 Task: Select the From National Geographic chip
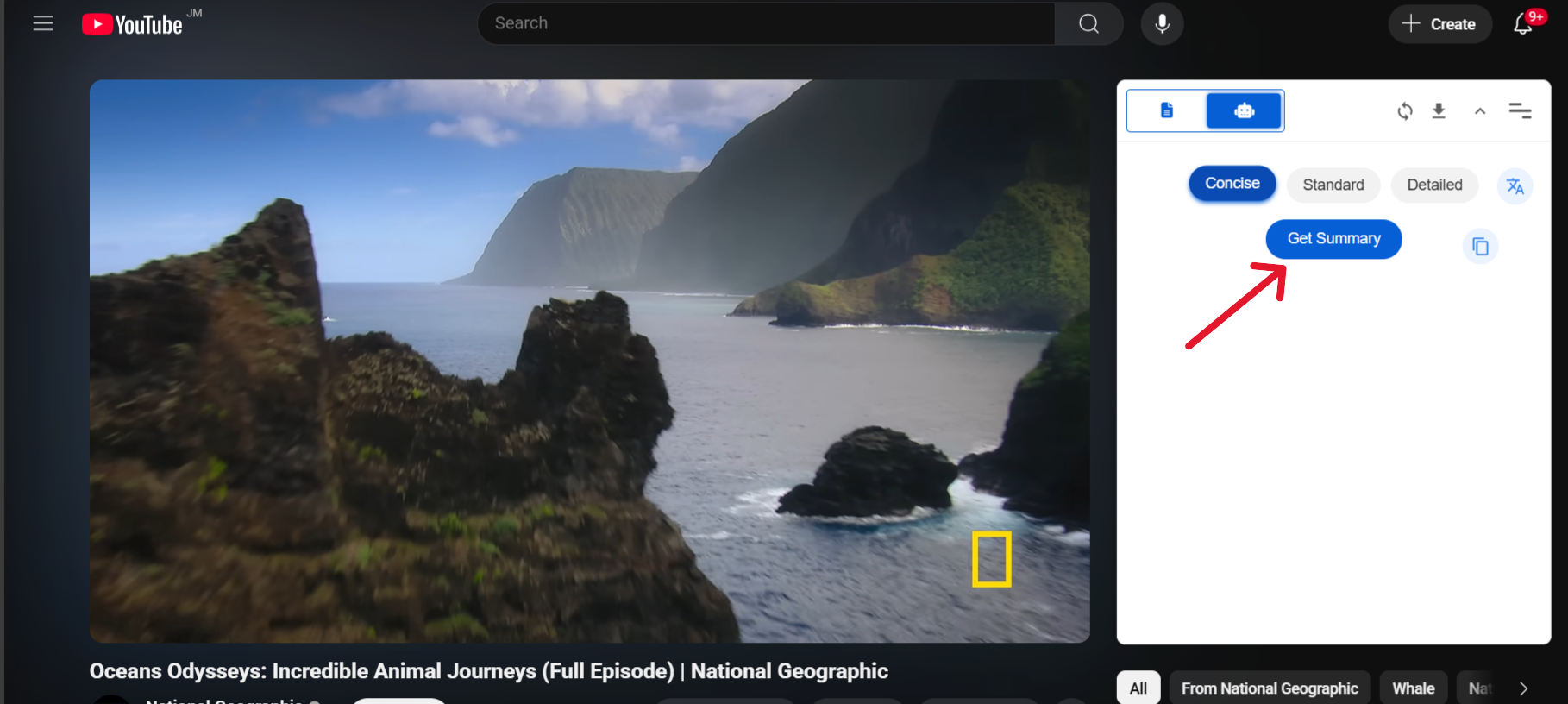[x=1269, y=688]
